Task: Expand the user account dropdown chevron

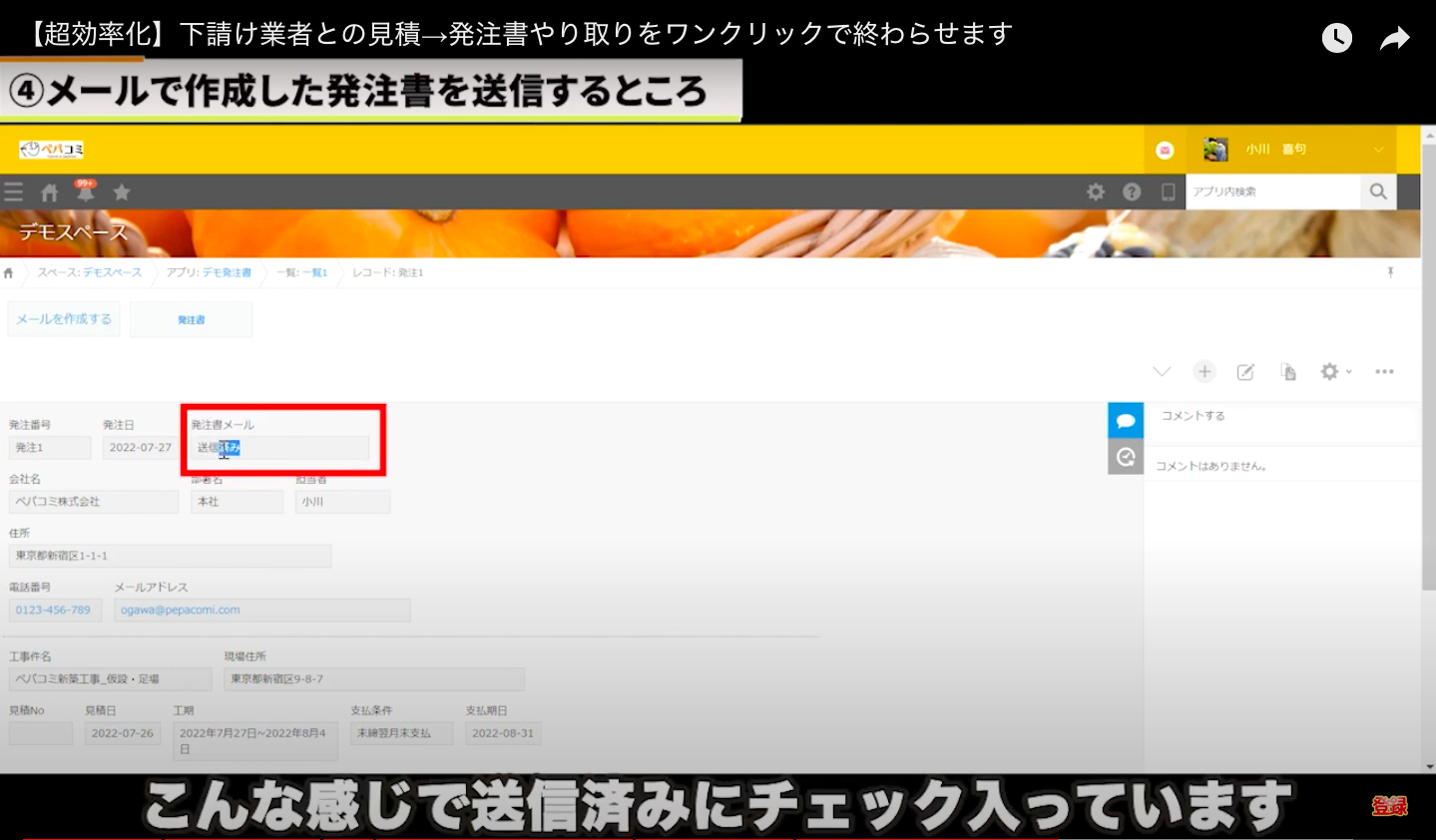Action: 1378,150
